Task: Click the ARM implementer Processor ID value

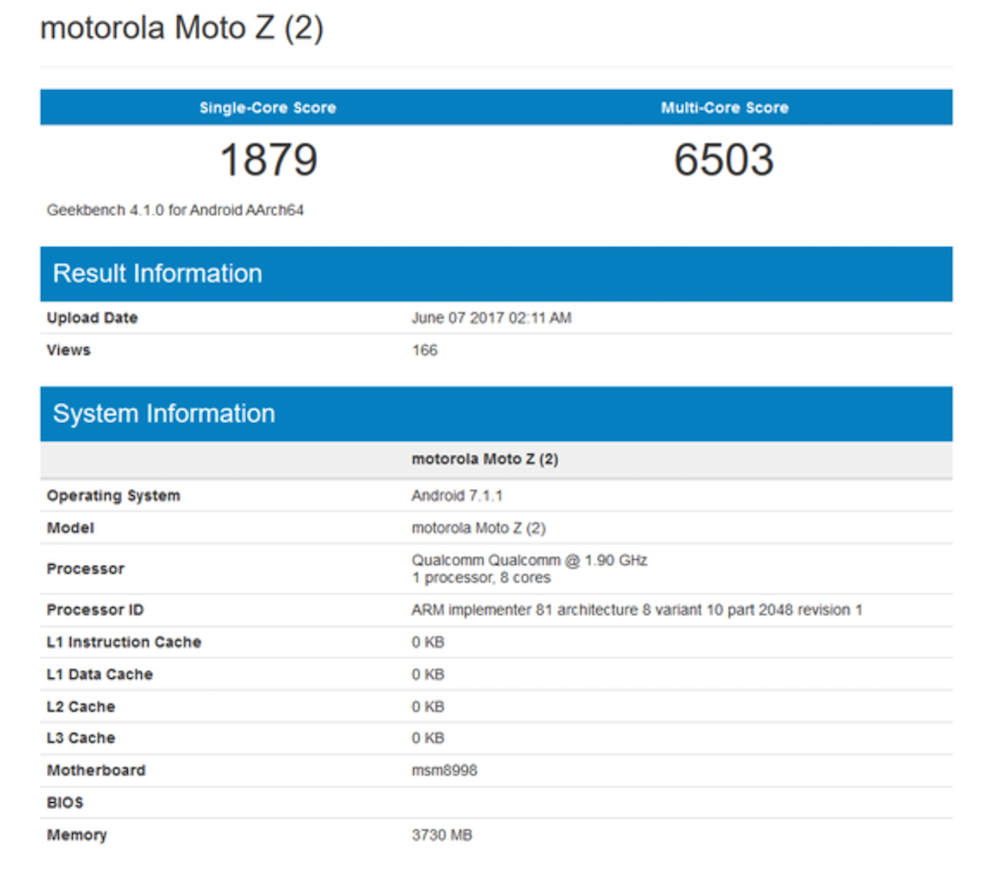Action: coord(636,610)
